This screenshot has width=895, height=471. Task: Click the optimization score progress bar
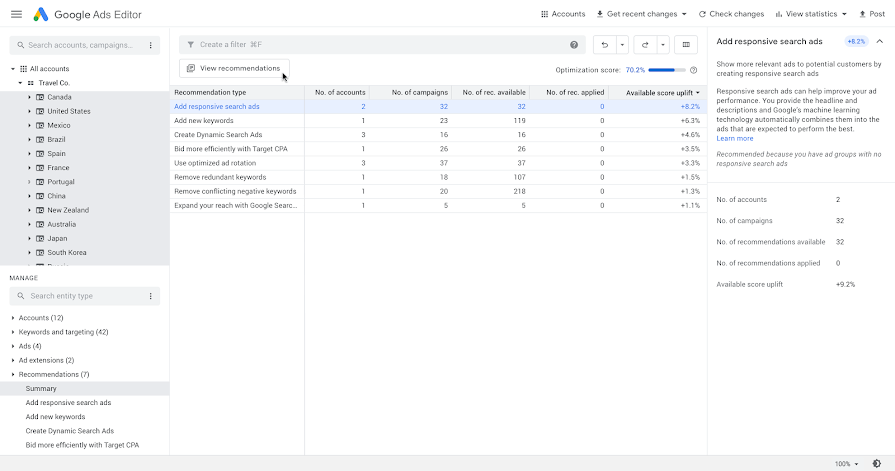[667, 70]
